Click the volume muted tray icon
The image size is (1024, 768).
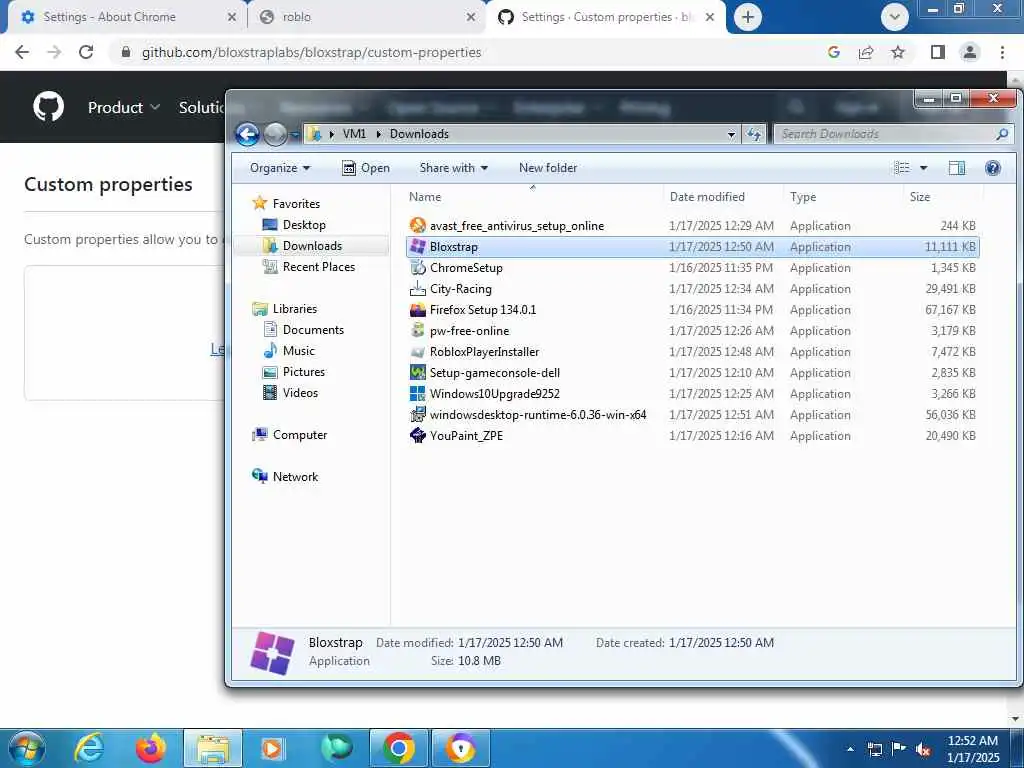[923, 749]
